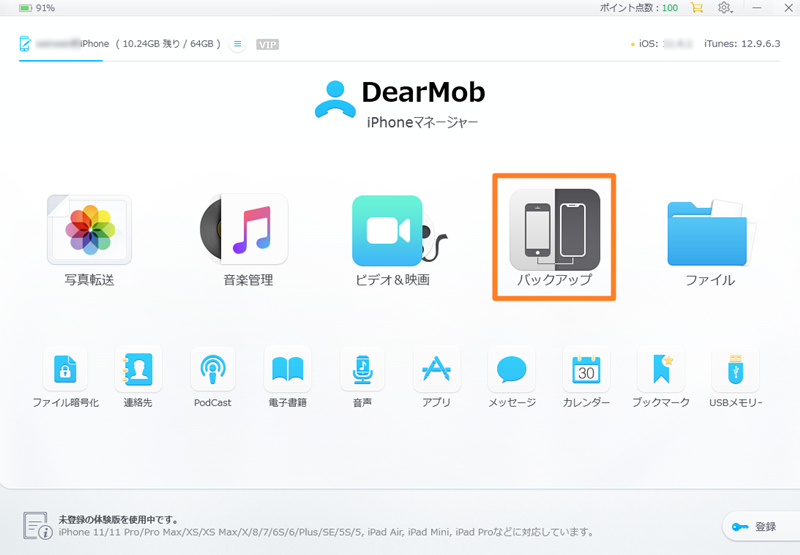Screen dimensions: 800x555
Task: Open the 電子書籍 e-book icon
Action: click(288, 369)
